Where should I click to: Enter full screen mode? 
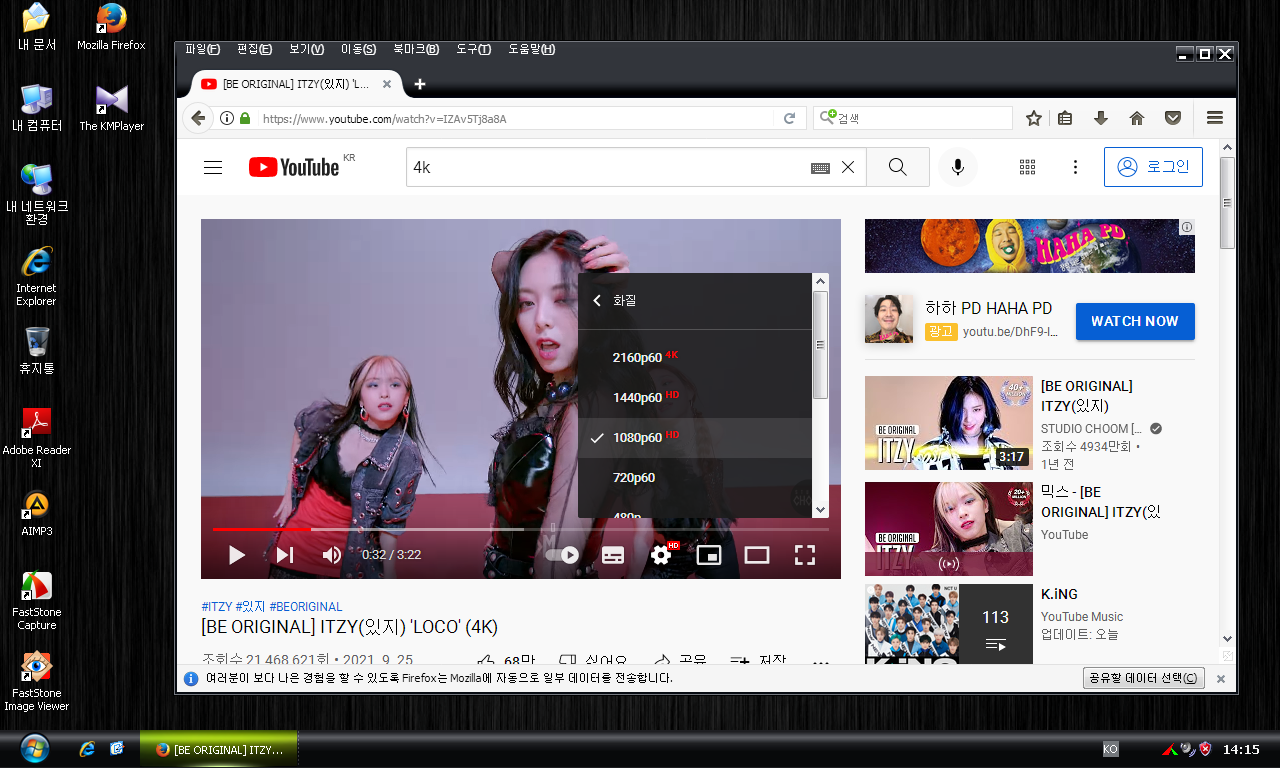[805, 555]
